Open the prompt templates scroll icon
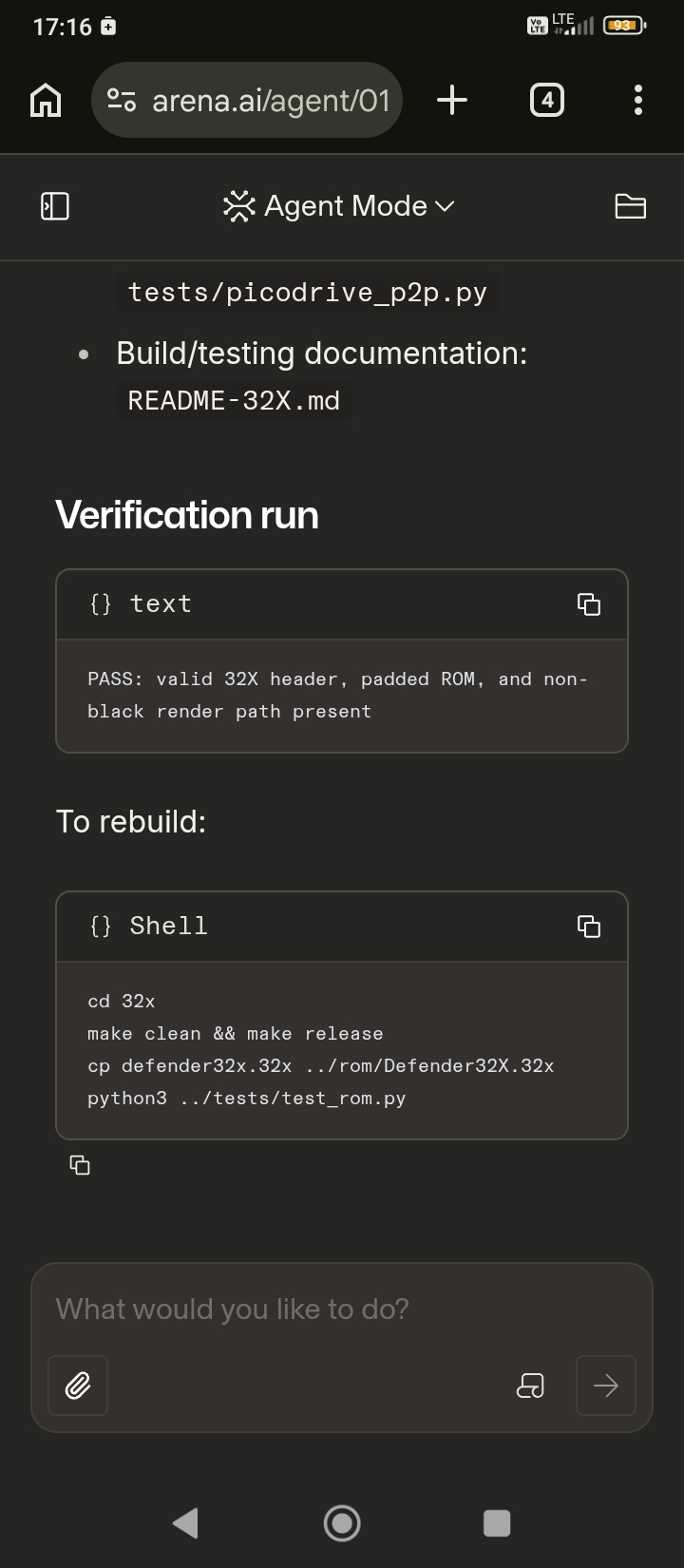The width and height of the screenshot is (684, 1568). (530, 1386)
